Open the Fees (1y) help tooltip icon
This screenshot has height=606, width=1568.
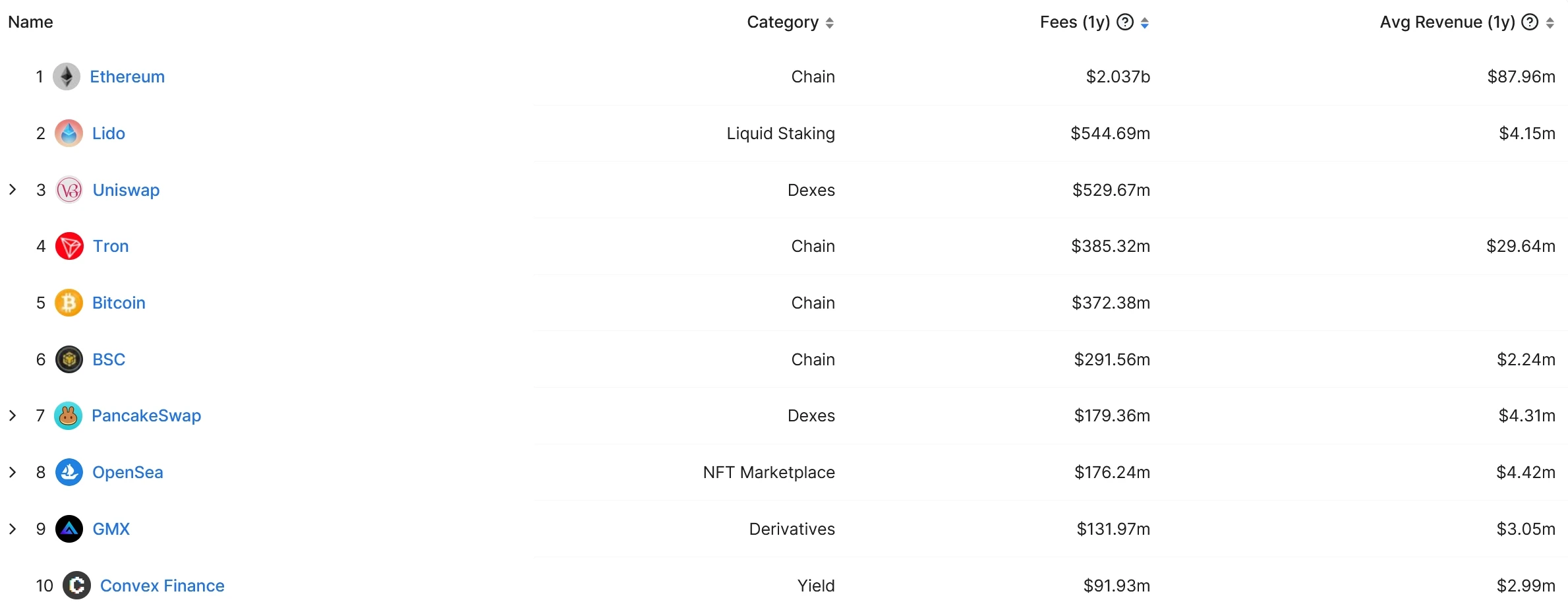click(x=1126, y=22)
